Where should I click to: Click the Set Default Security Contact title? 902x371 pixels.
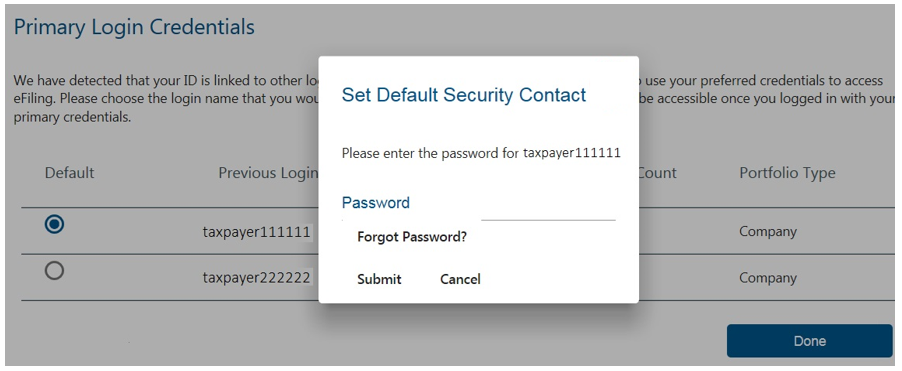coord(464,95)
